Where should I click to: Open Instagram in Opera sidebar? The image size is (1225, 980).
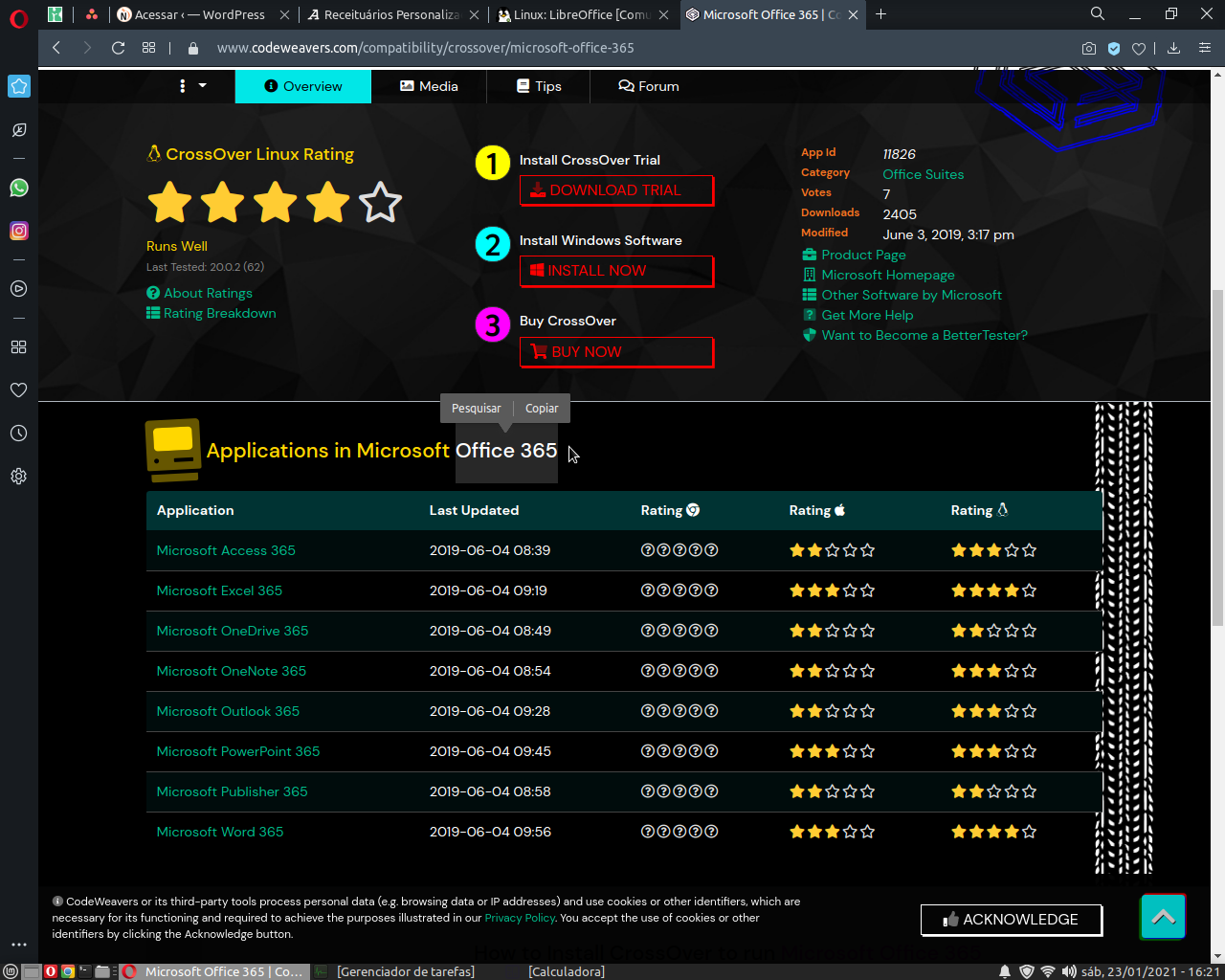[19, 231]
